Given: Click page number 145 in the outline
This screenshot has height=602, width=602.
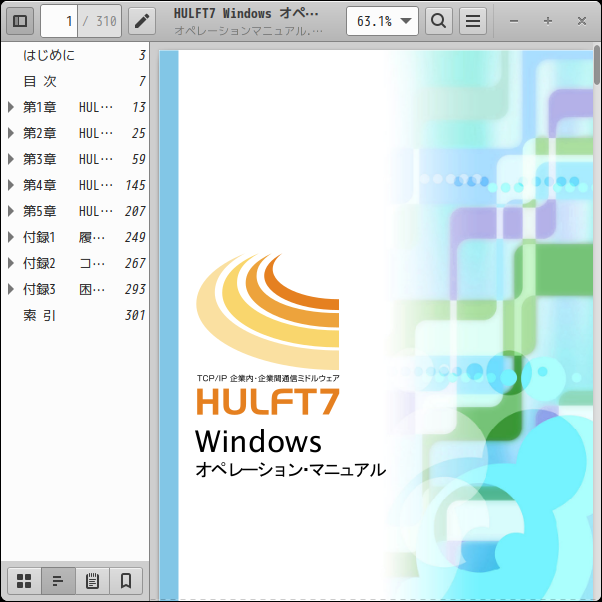Looking at the screenshot, I should tap(135, 185).
